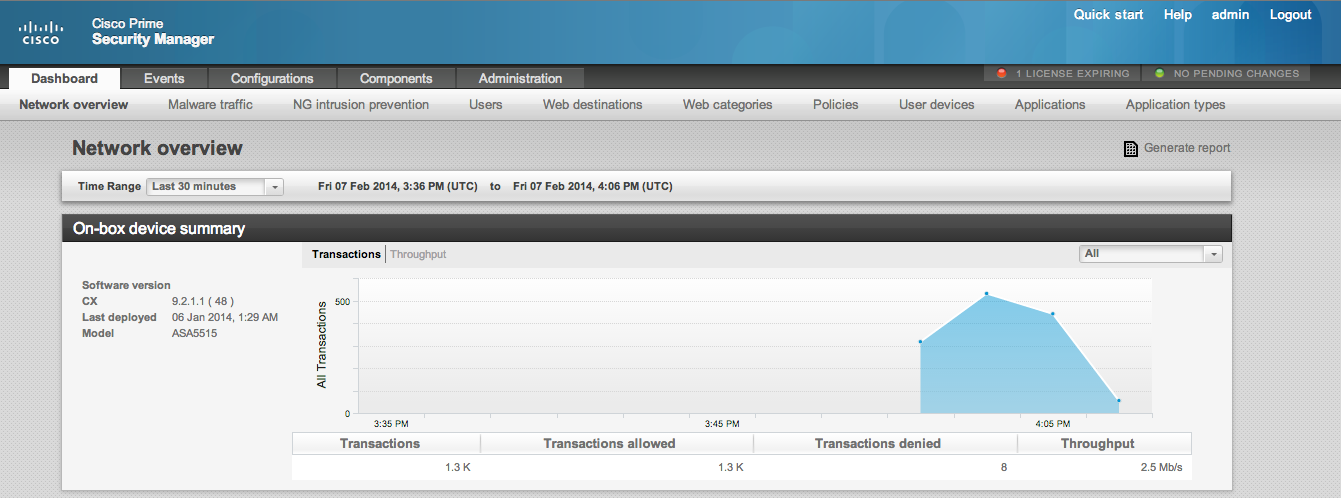The image size is (1341, 498).
Task: Switch to the Configurations tab
Action: (x=272, y=79)
